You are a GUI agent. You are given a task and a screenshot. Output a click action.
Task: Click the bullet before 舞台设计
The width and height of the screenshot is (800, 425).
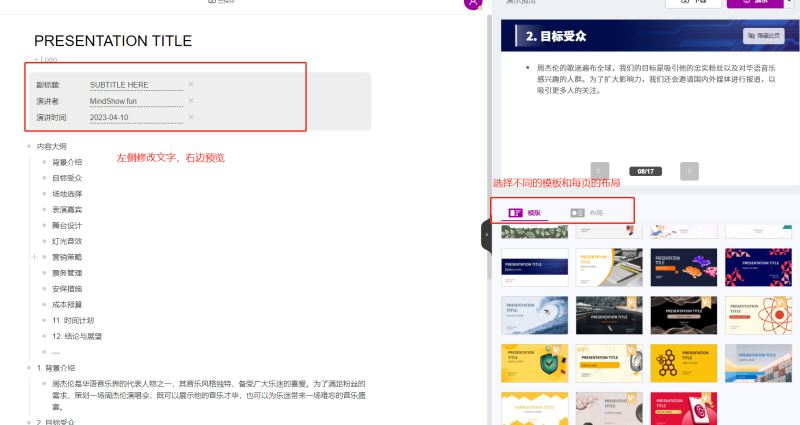click(45, 226)
